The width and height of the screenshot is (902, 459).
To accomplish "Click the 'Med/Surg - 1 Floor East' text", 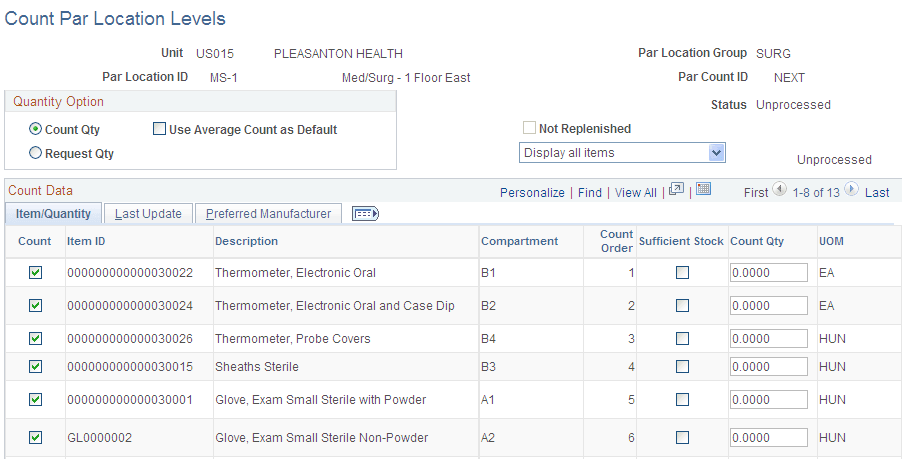I will click(x=406, y=78).
